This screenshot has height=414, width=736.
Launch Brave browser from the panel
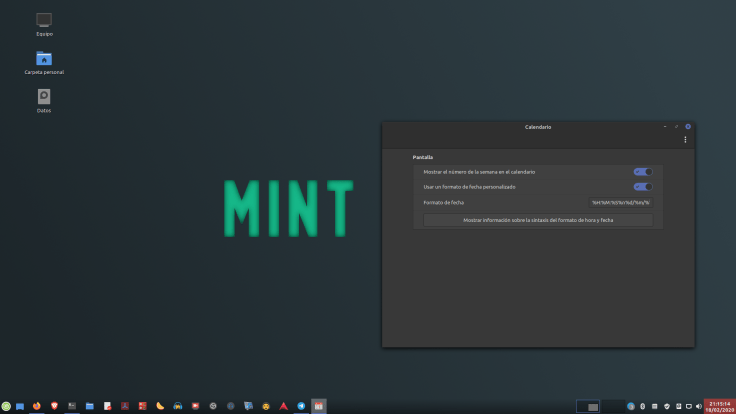[54, 406]
